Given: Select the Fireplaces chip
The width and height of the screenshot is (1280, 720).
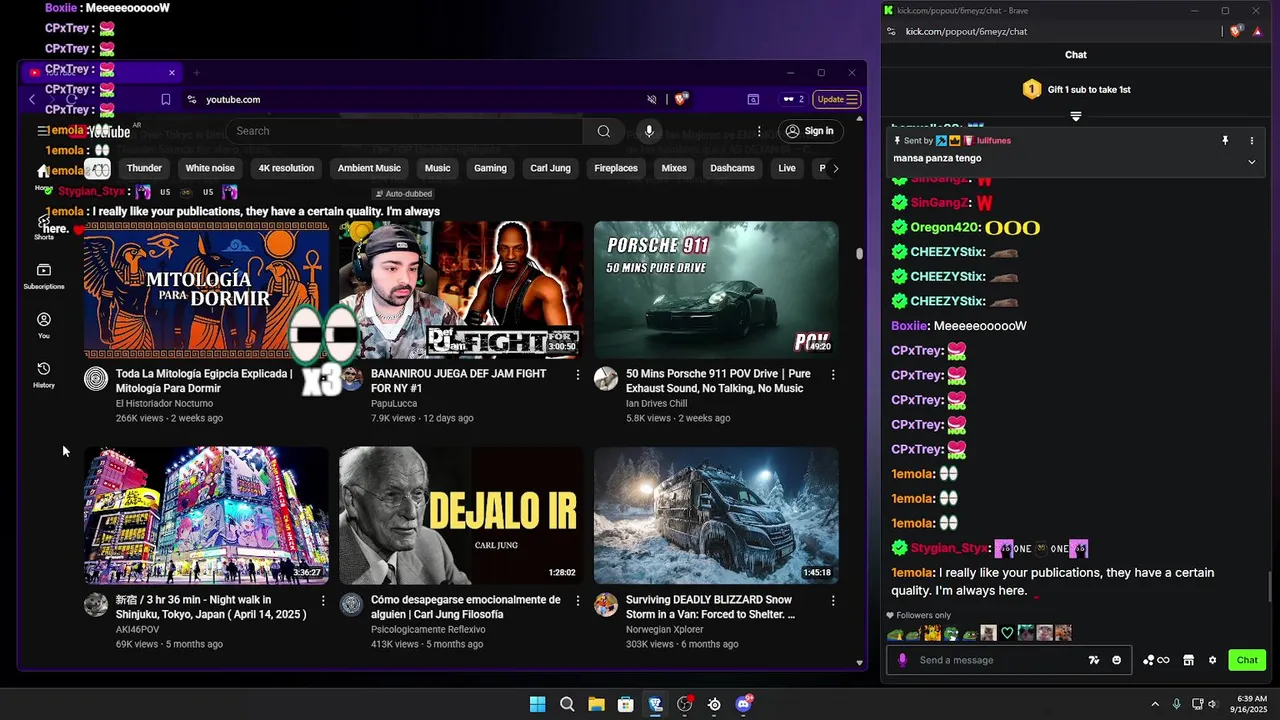Looking at the screenshot, I should coord(616,168).
